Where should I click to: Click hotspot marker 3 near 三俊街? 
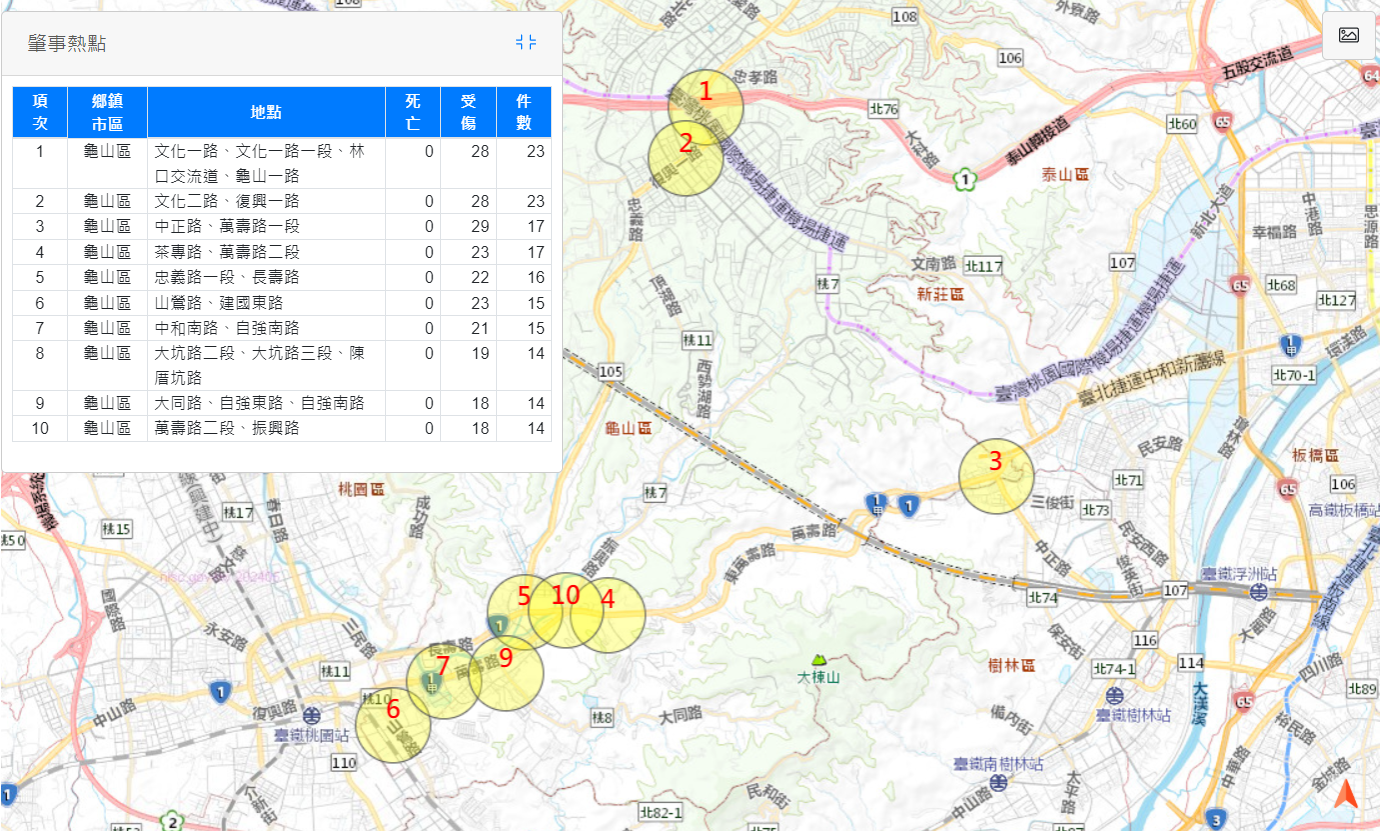[996, 476]
